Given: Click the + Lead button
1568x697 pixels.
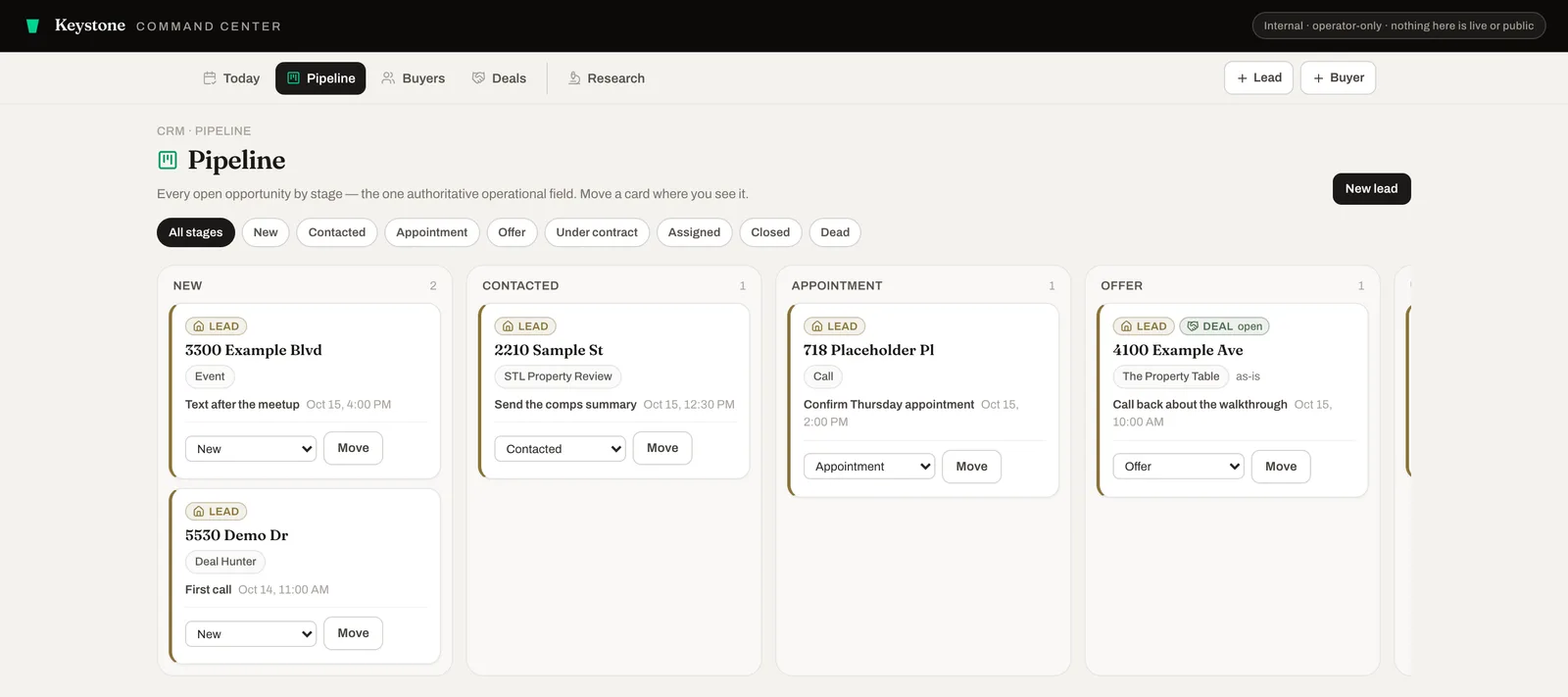Looking at the screenshot, I should coord(1259,77).
